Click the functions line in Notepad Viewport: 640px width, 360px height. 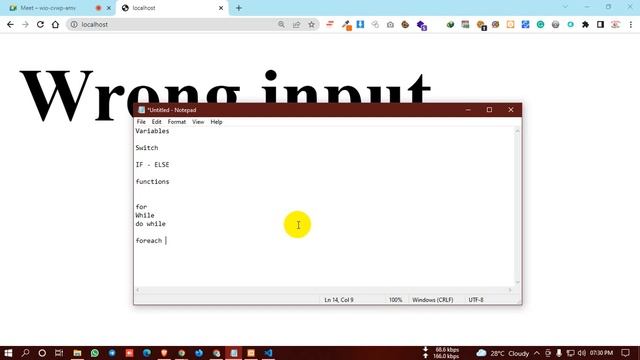tap(152, 181)
